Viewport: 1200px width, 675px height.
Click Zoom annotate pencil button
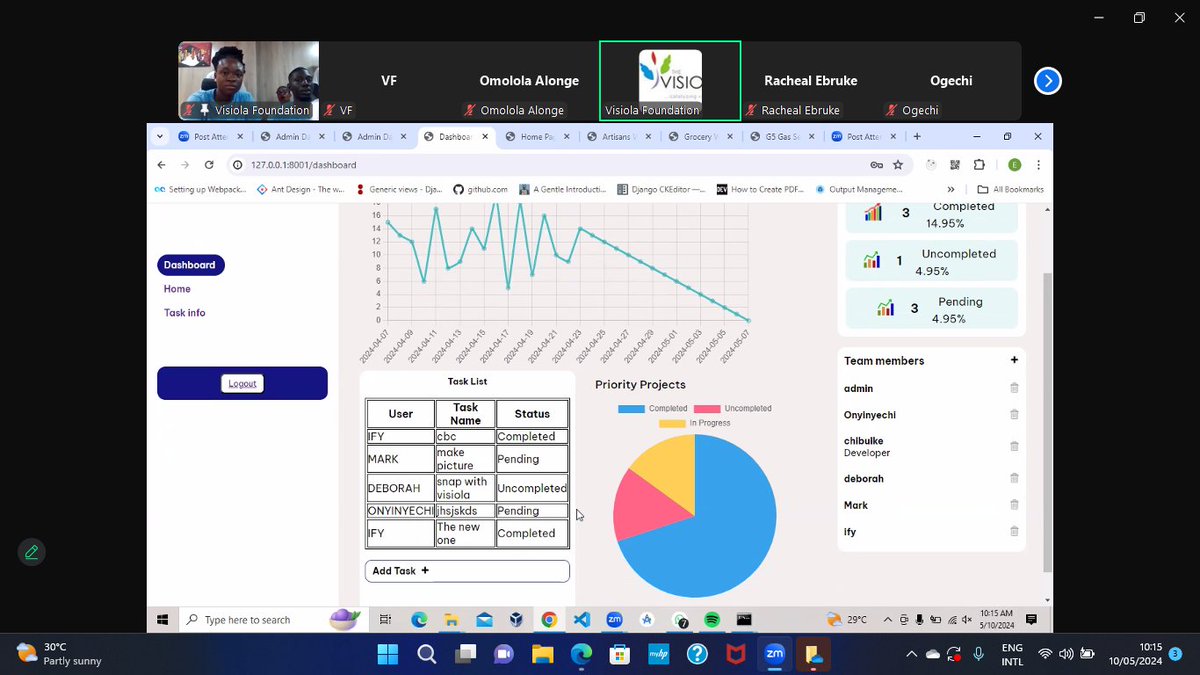tap(32, 552)
